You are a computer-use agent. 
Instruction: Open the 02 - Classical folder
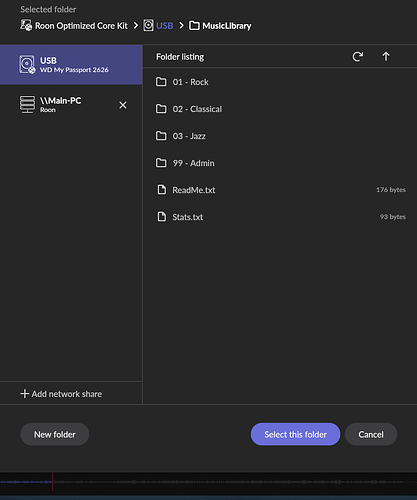click(x=280, y=109)
